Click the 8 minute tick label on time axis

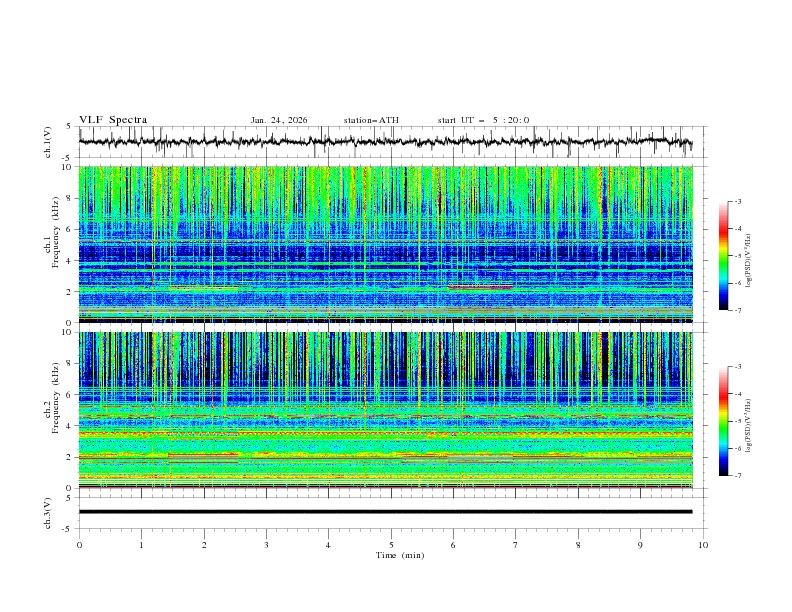pyautogui.click(x=578, y=545)
